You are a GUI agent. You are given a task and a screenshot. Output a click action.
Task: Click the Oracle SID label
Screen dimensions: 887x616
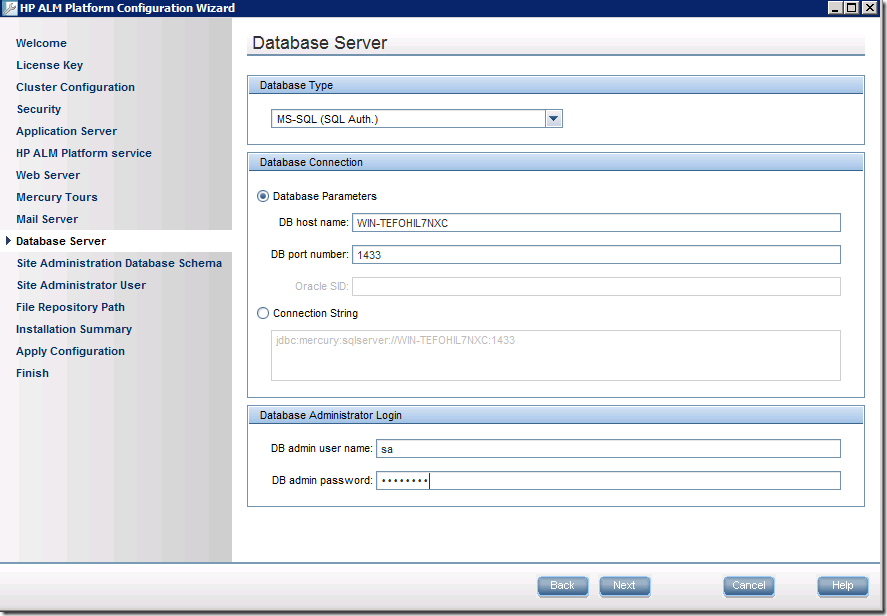pos(322,286)
